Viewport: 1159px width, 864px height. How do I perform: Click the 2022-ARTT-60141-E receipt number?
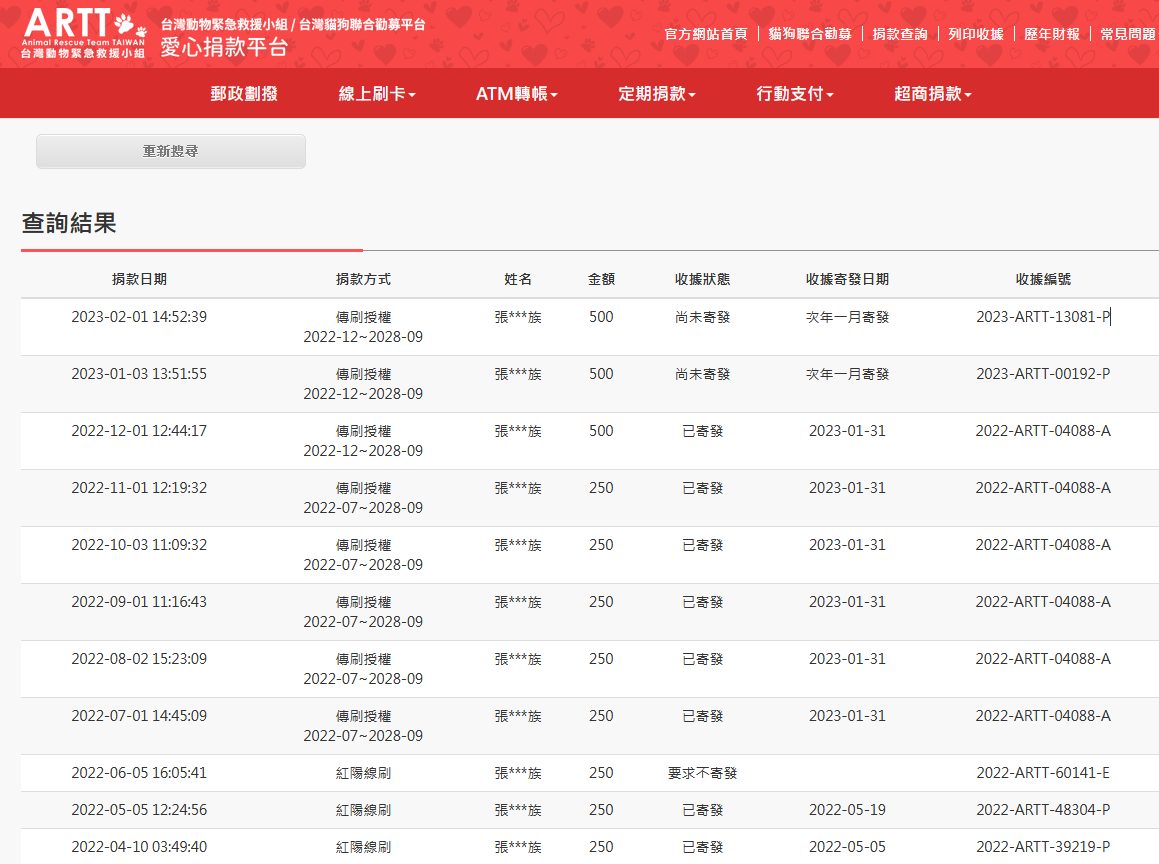pyautogui.click(x=1043, y=773)
